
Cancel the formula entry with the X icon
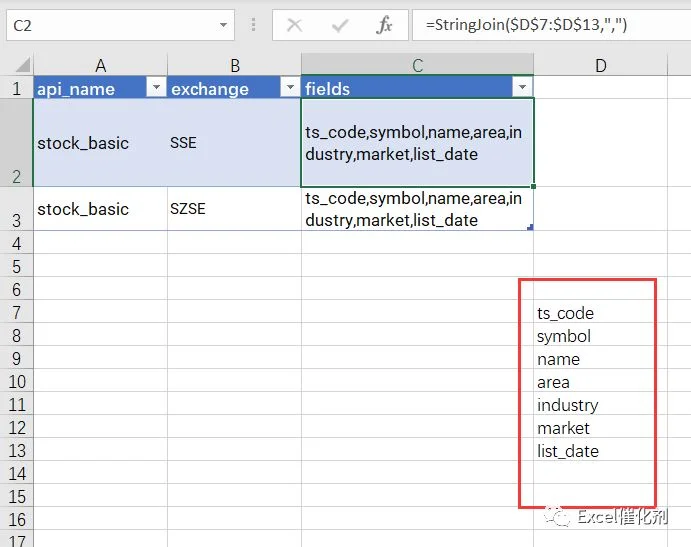click(x=294, y=25)
